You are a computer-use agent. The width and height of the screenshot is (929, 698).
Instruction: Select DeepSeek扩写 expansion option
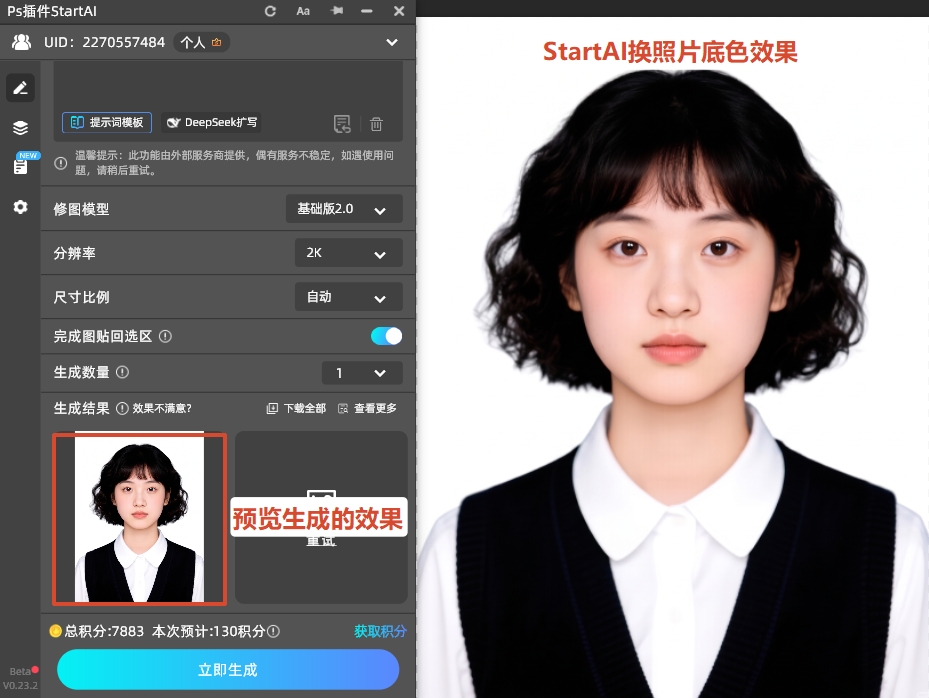[x=211, y=123]
